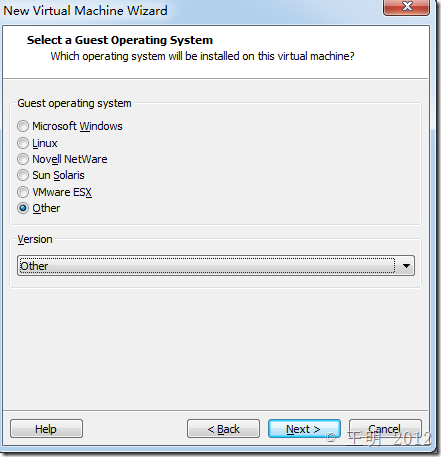
Task: Pick Sun Solaris radio button
Action: click(x=23, y=175)
